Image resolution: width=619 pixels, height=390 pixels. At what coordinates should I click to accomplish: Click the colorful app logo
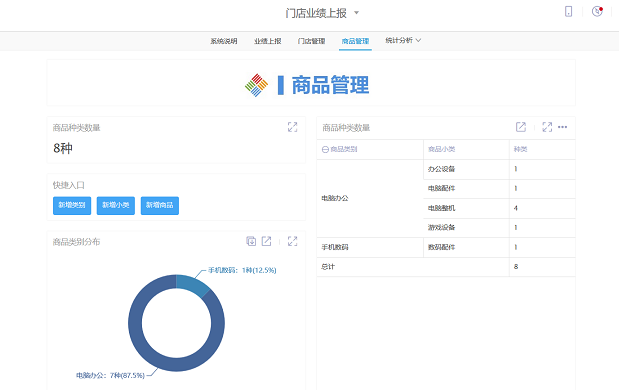pyautogui.click(x=256, y=85)
